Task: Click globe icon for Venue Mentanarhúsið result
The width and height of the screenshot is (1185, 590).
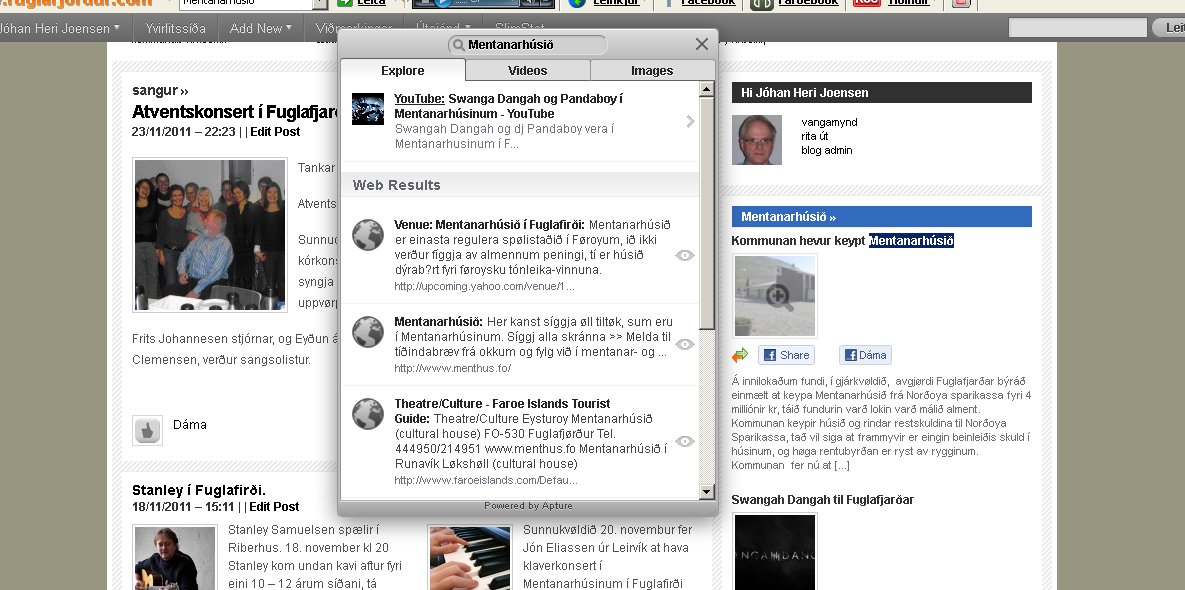Action: point(368,235)
